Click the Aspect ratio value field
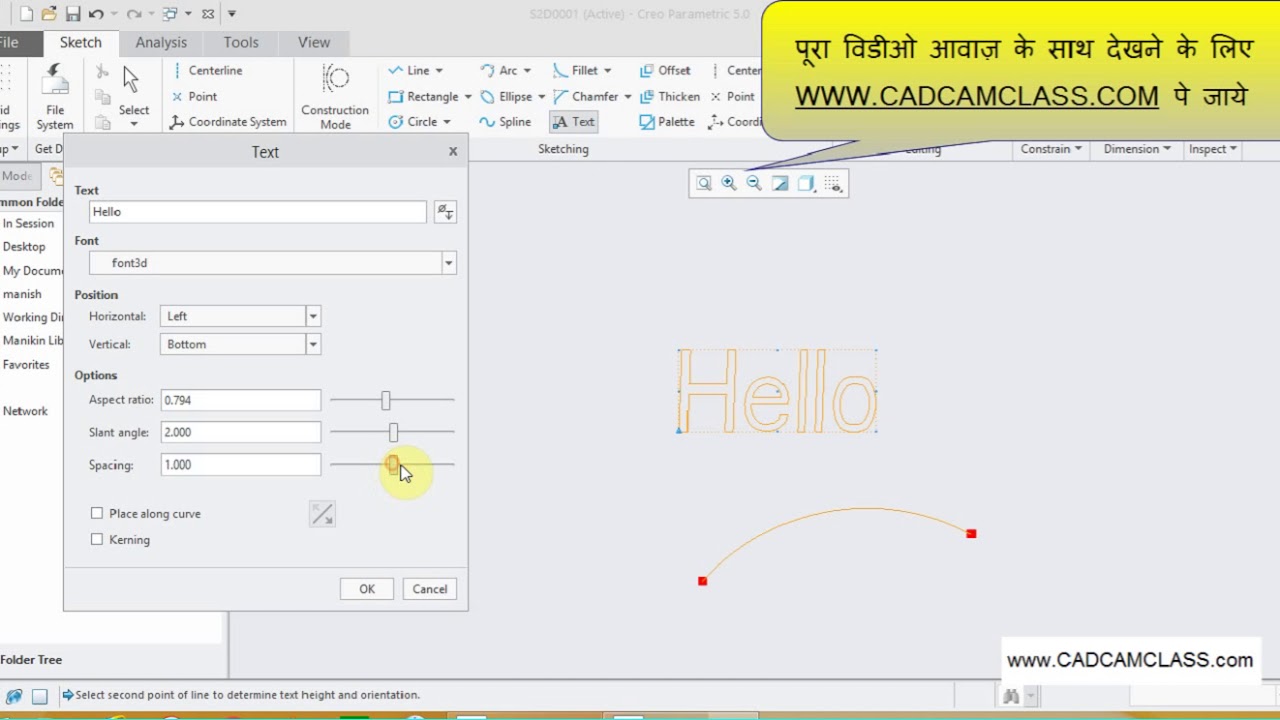The height and width of the screenshot is (720, 1280). coord(241,400)
